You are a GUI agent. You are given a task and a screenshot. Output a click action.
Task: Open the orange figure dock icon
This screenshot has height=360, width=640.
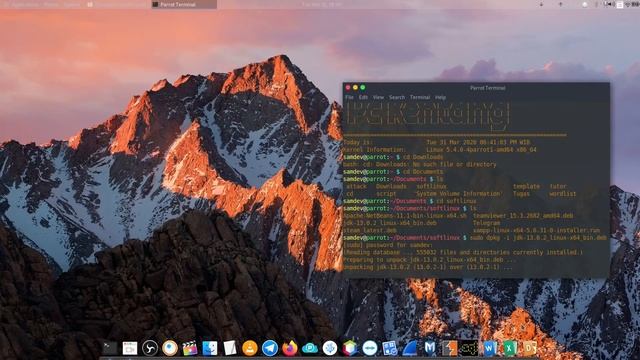pyautogui.click(x=449, y=348)
